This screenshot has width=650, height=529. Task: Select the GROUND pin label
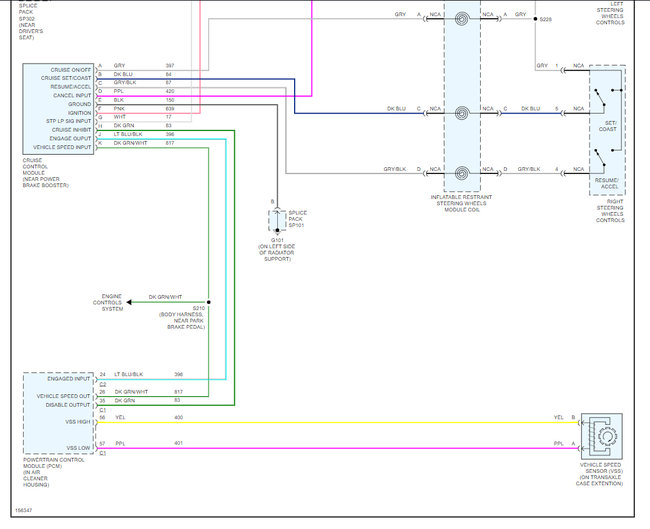[x=79, y=104]
